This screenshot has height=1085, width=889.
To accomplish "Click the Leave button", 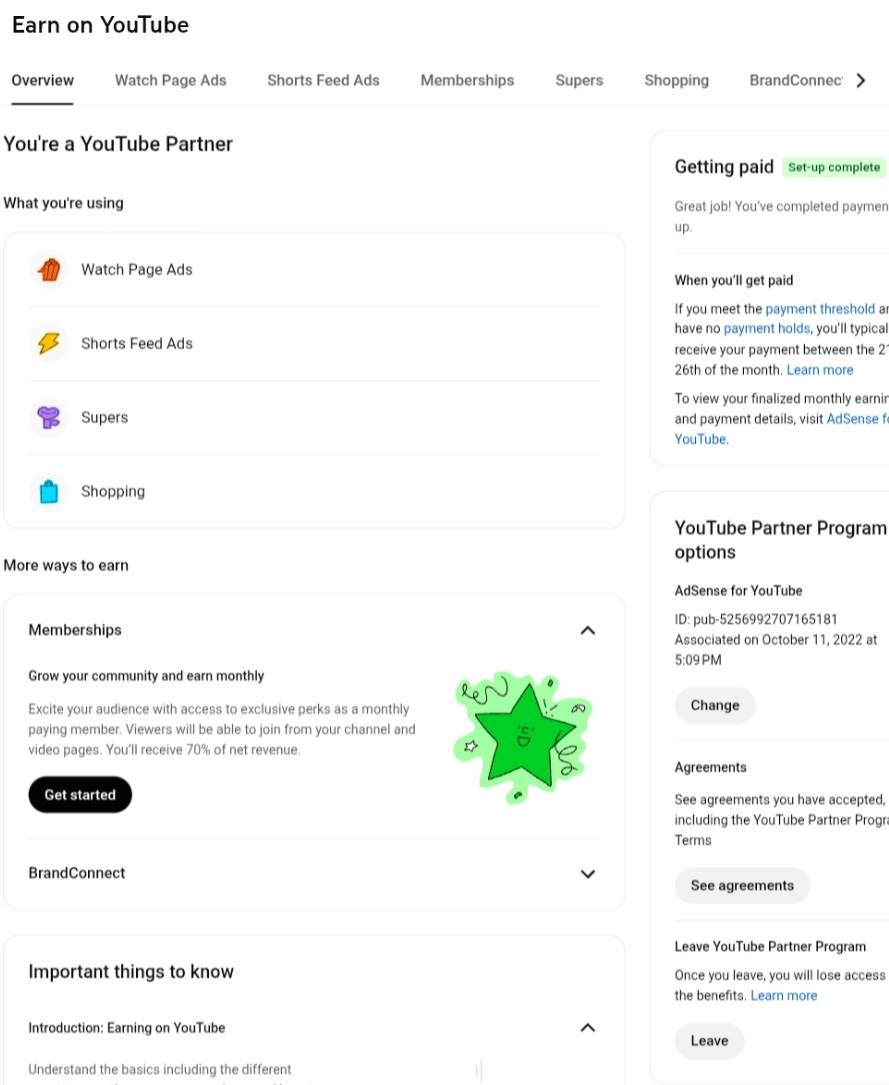I will pos(709,1040).
